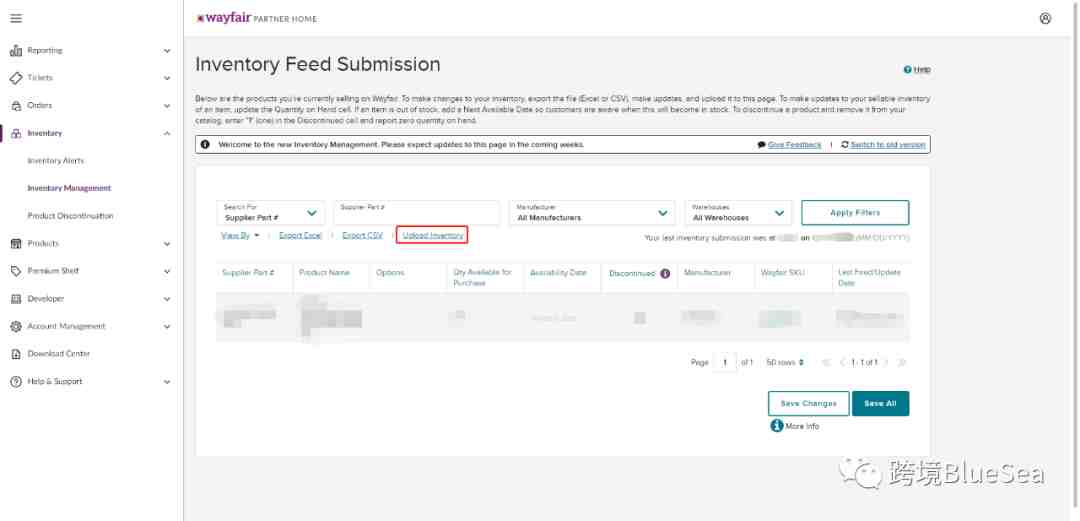Click the Account Management gear icon
This screenshot has height=521, width=1080.
16,326
